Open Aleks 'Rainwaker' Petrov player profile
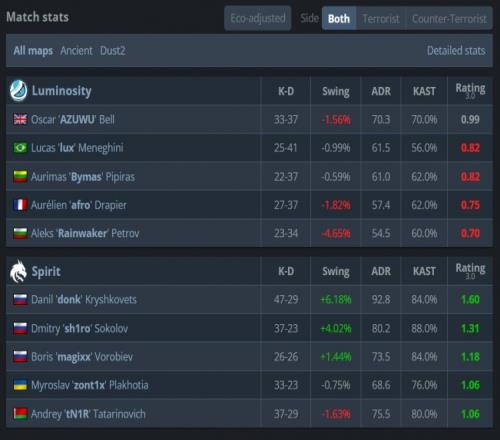500x440 pixels. click(85, 233)
